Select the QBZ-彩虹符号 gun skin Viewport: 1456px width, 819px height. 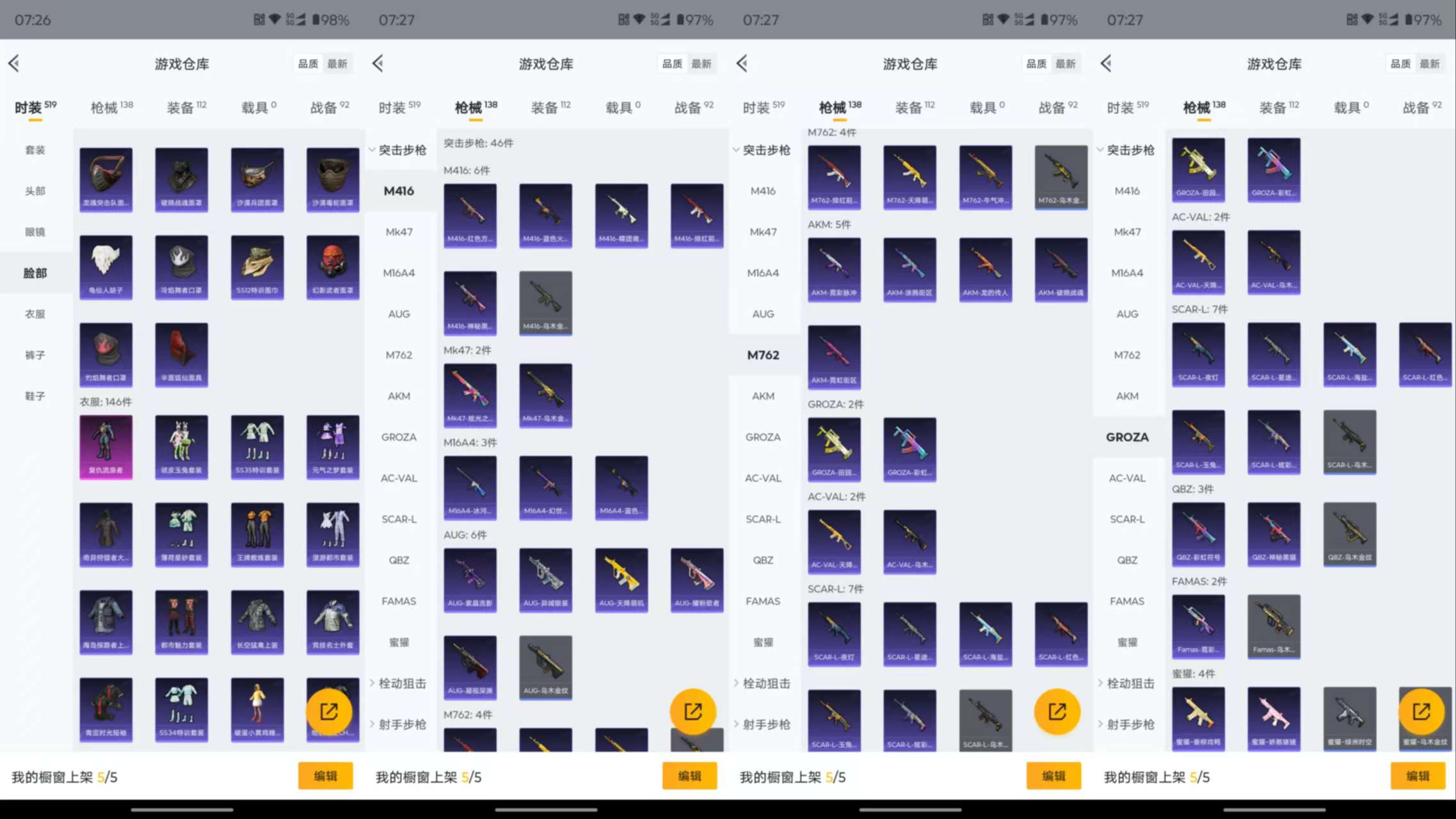tap(1198, 533)
